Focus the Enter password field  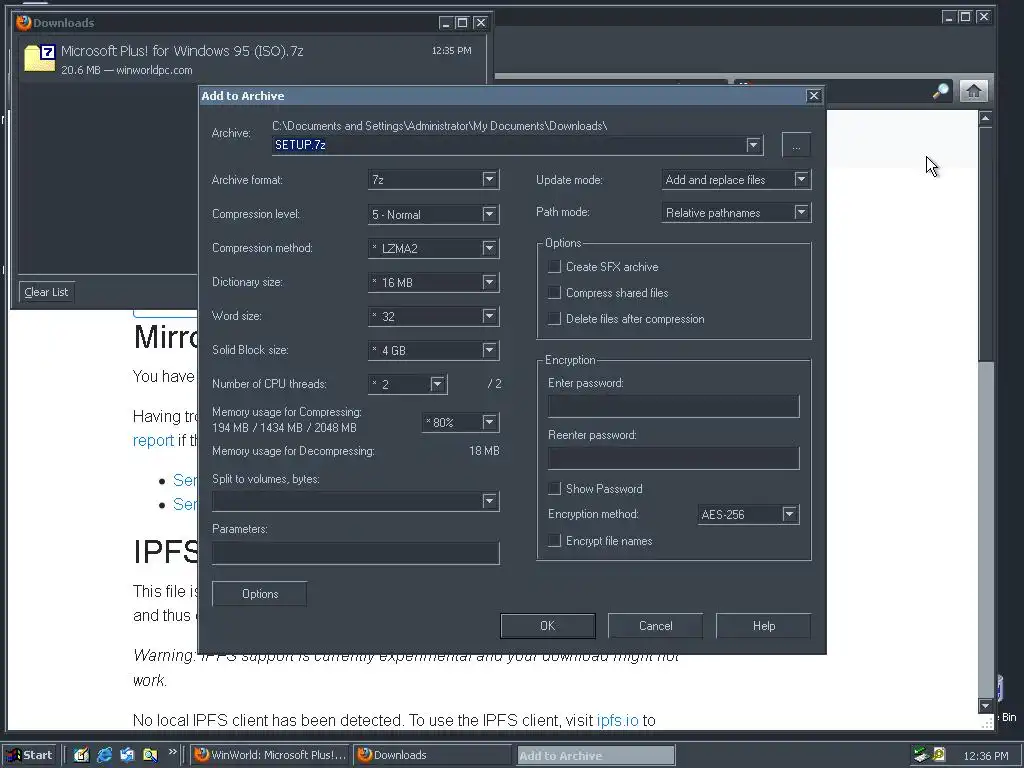click(x=673, y=406)
